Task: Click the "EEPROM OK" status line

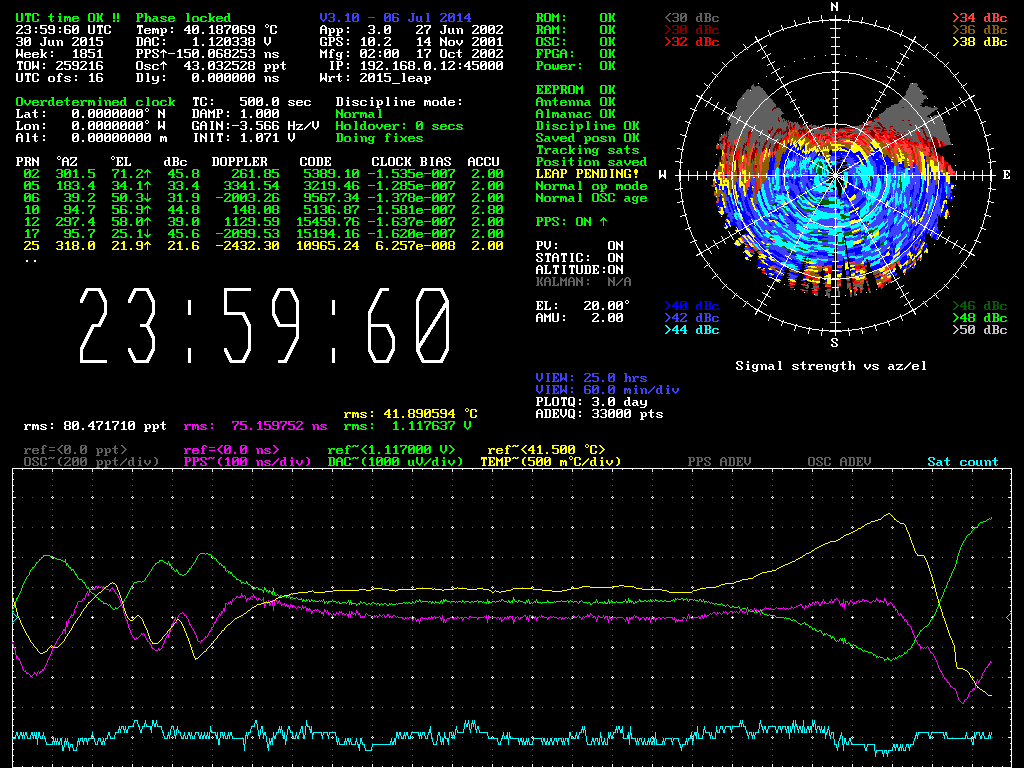Action: coord(575,89)
